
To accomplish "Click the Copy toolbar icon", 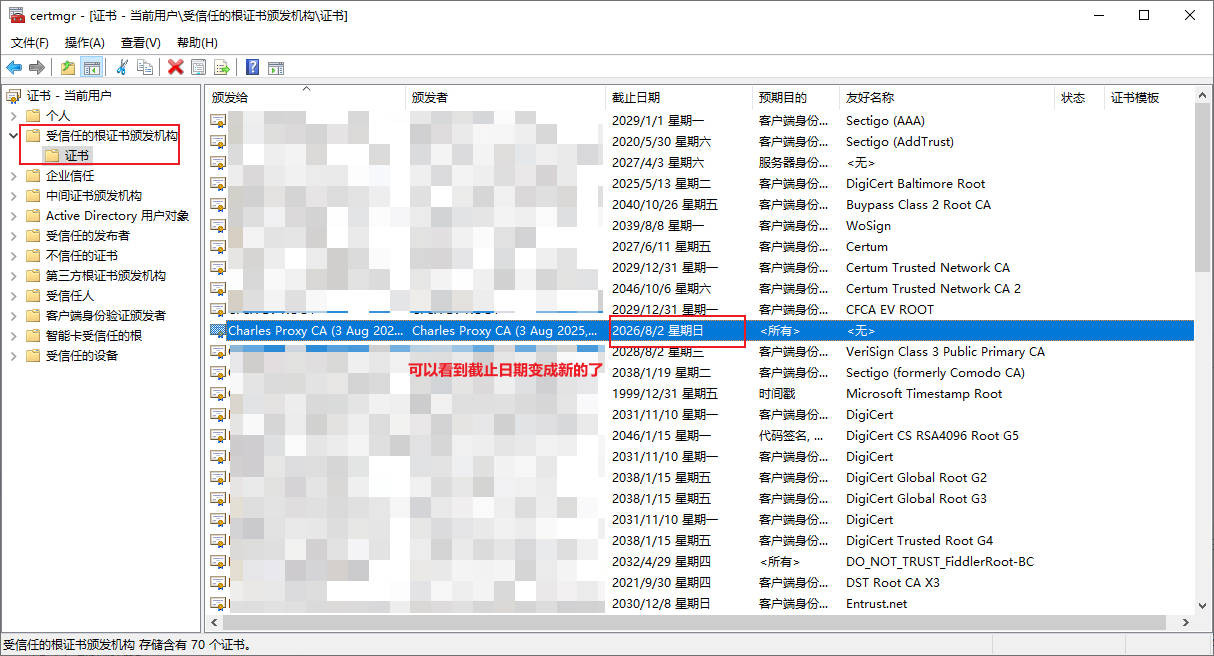I will pos(145,67).
